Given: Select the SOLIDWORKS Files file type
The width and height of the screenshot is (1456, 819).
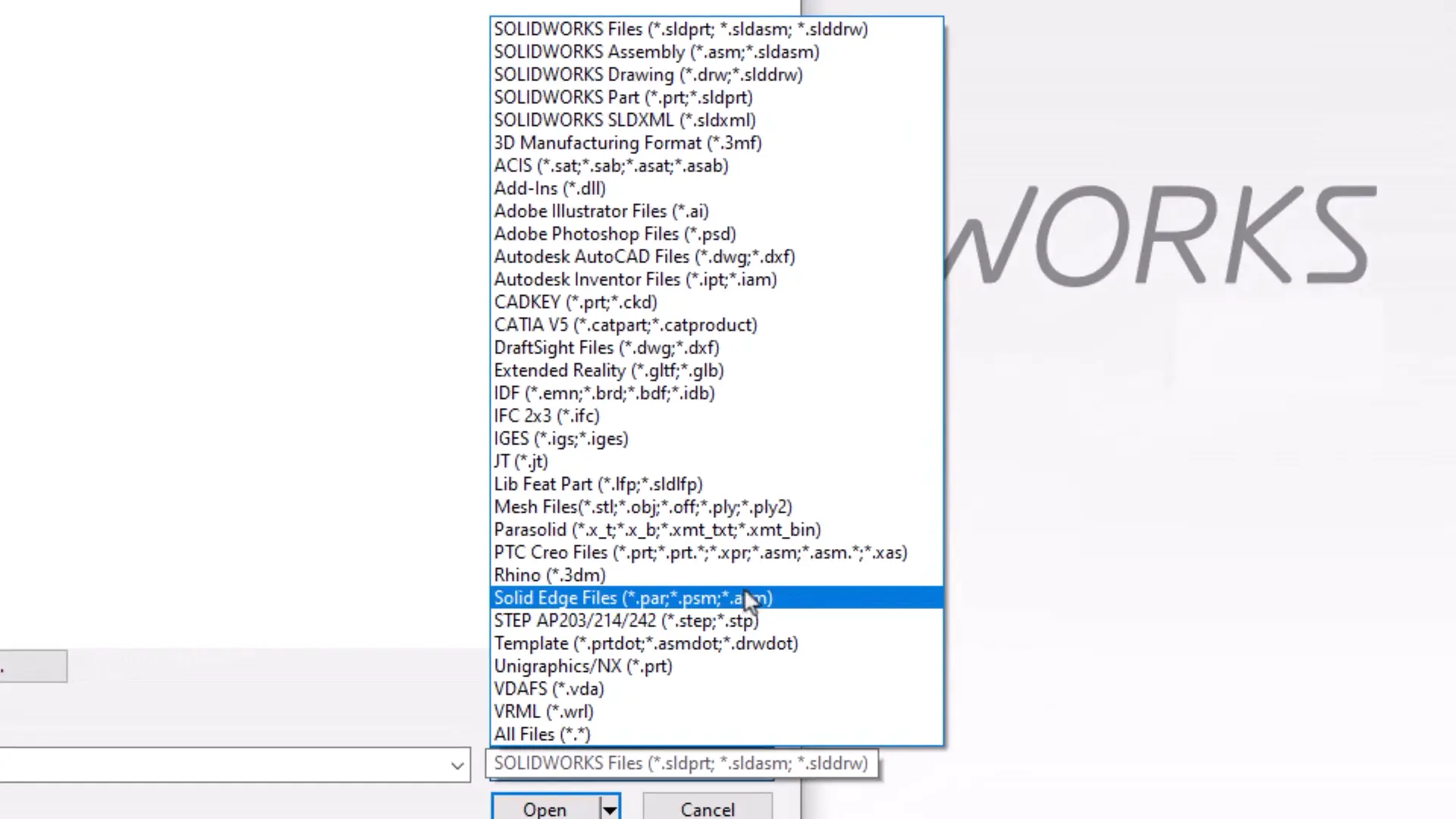Looking at the screenshot, I should coord(680,29).
